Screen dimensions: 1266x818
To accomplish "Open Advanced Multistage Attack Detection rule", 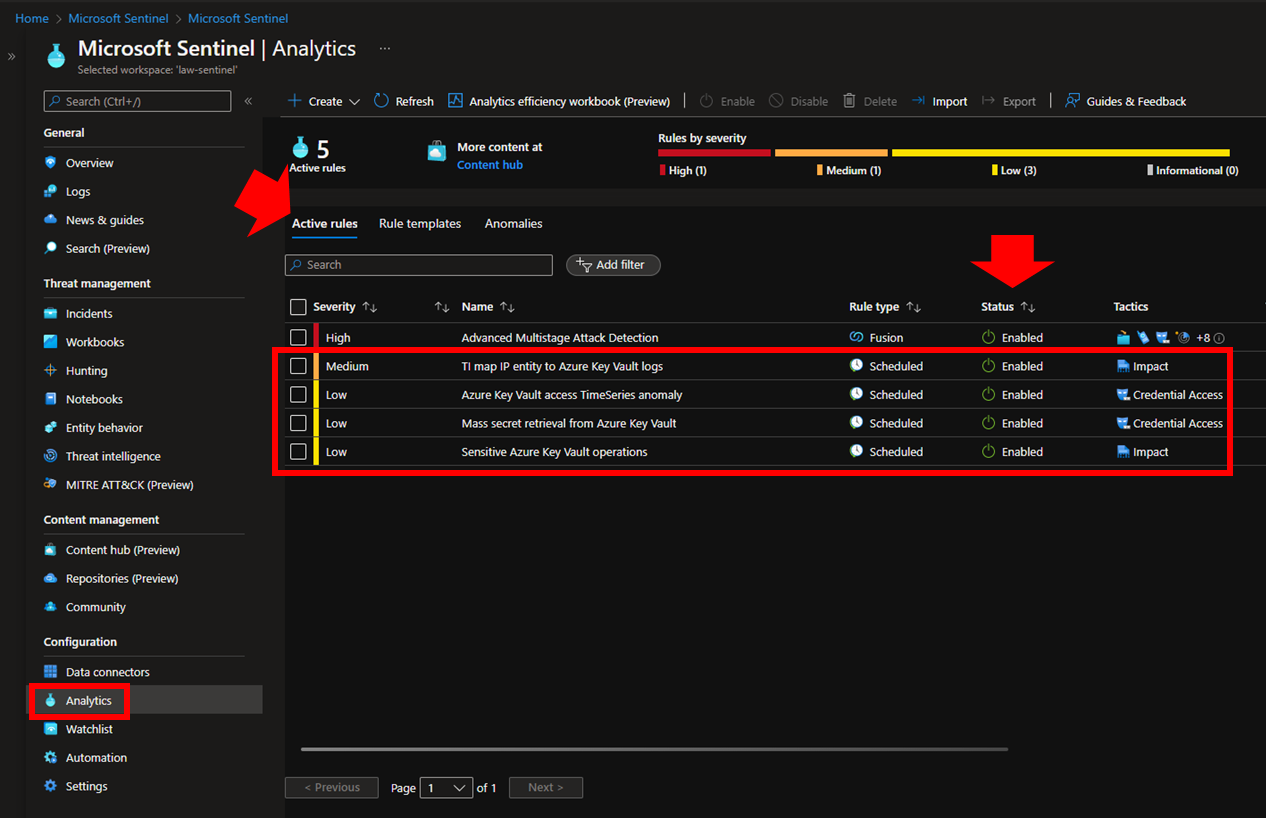I will pyautogui.click(x=560, y=338).
